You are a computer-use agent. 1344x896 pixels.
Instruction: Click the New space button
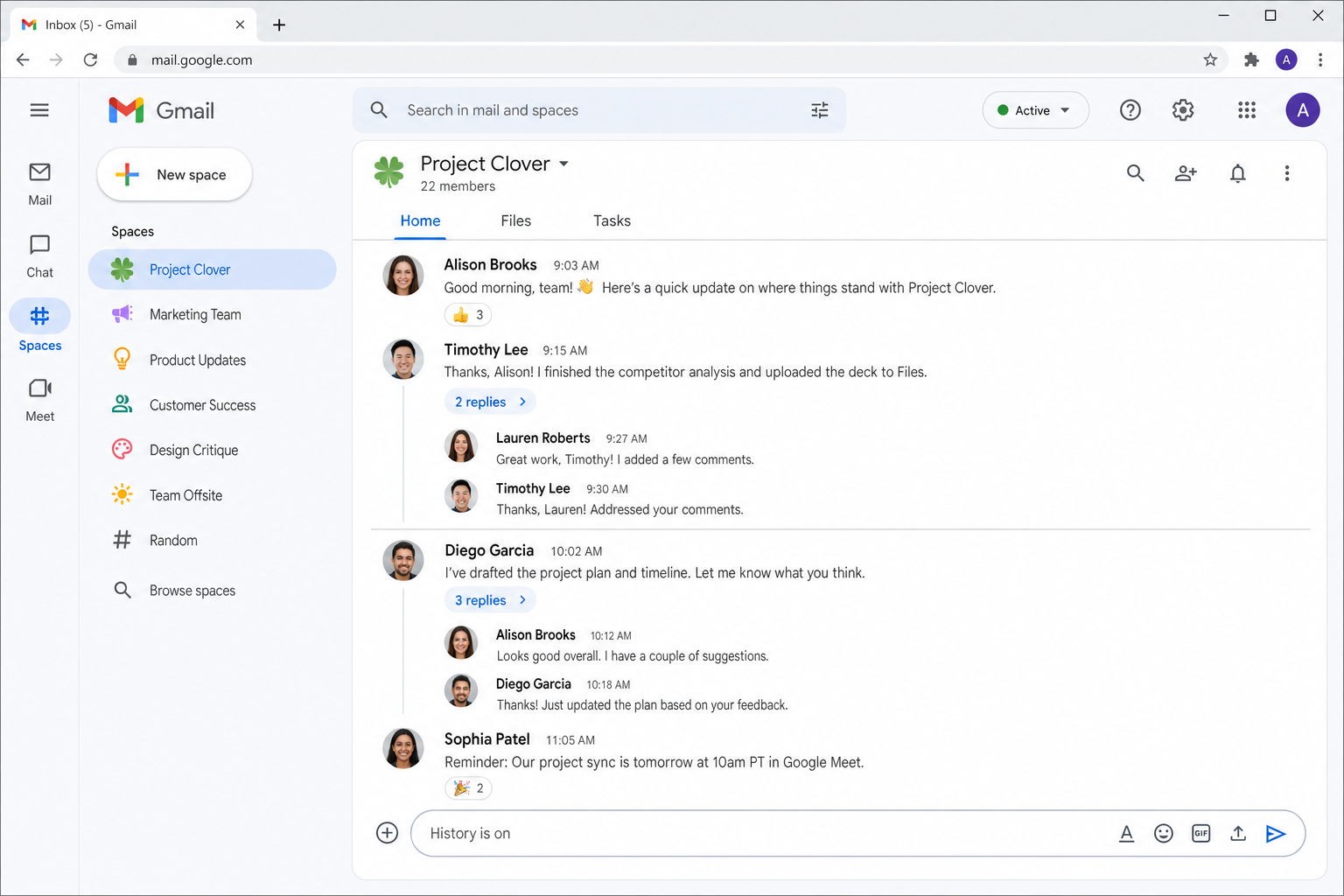click(x=174, y=175)
